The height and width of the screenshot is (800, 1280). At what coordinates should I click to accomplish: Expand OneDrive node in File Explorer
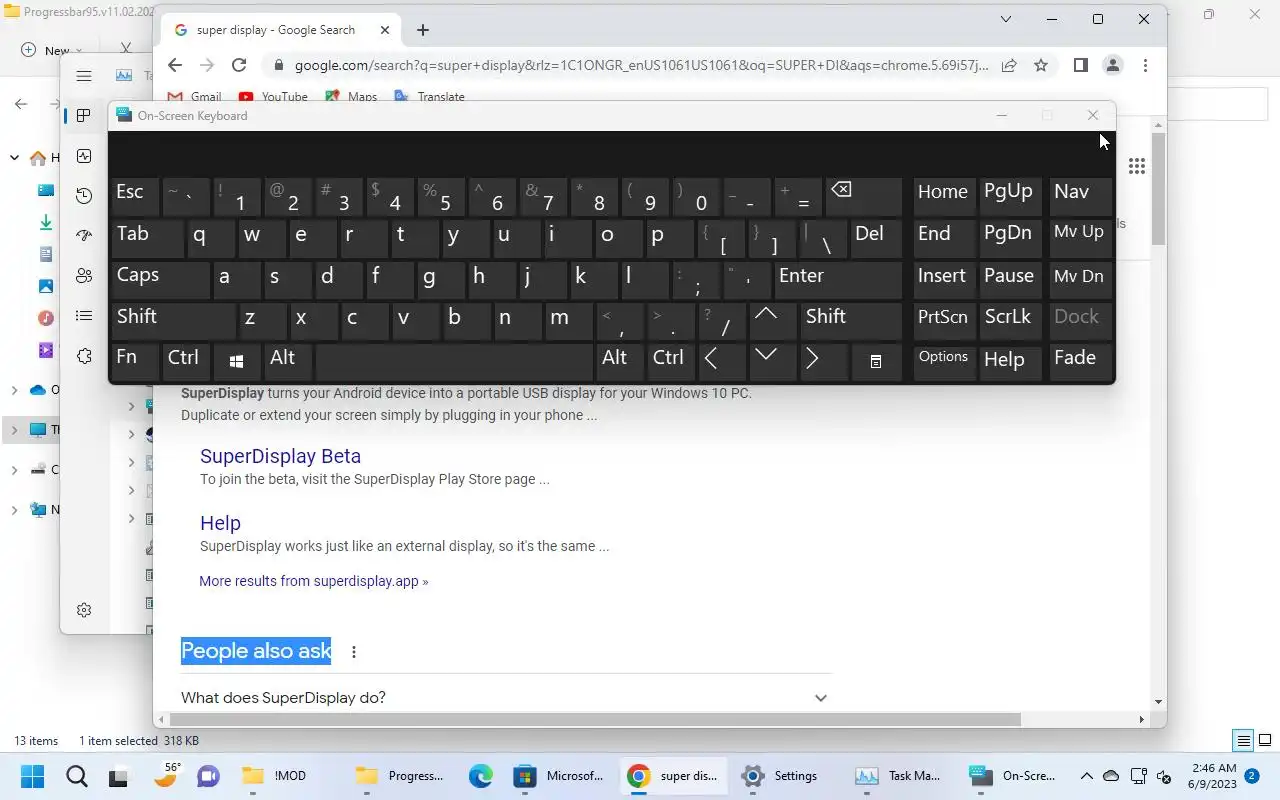click(15, 390)
